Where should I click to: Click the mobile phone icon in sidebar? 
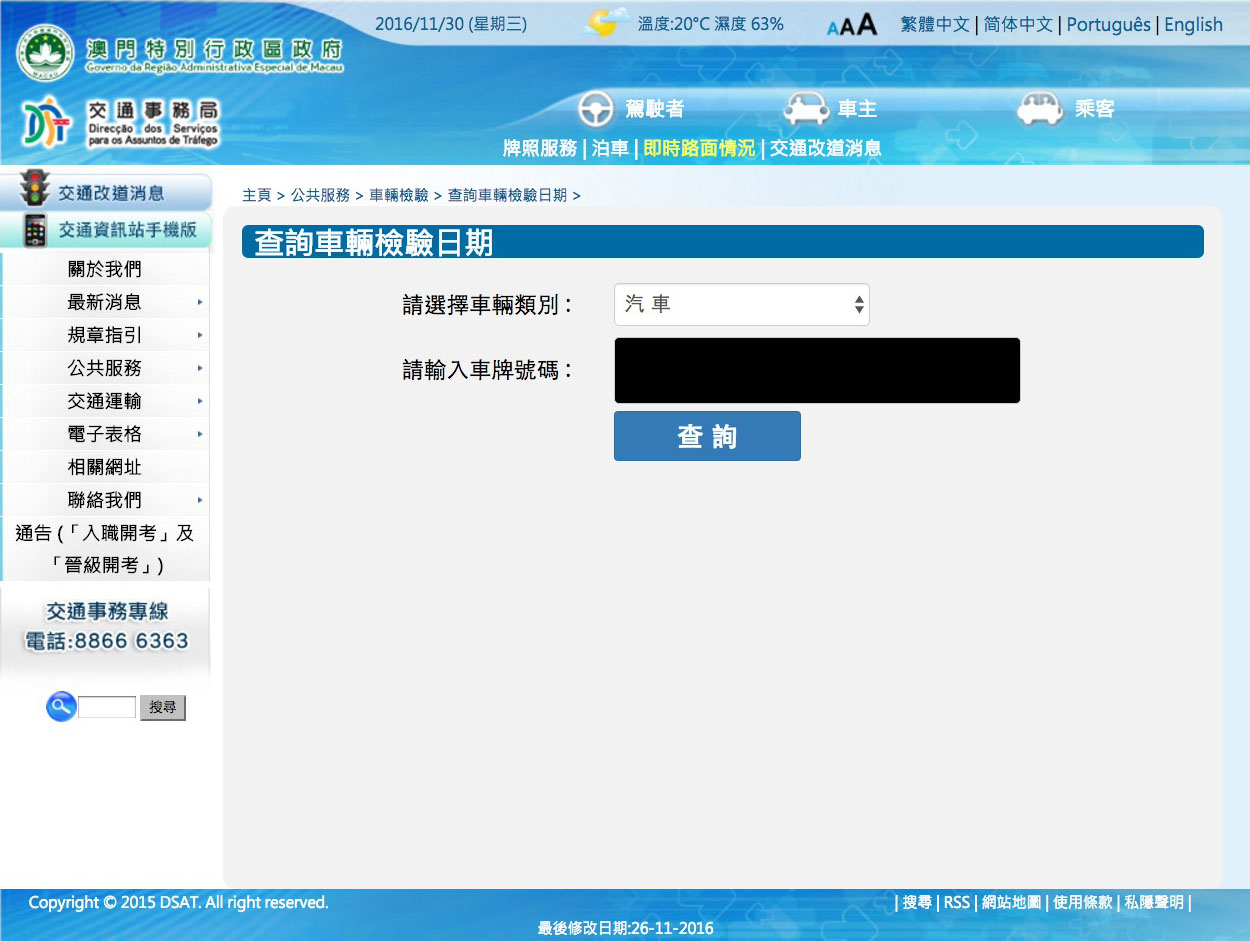(x=36, y=230)
